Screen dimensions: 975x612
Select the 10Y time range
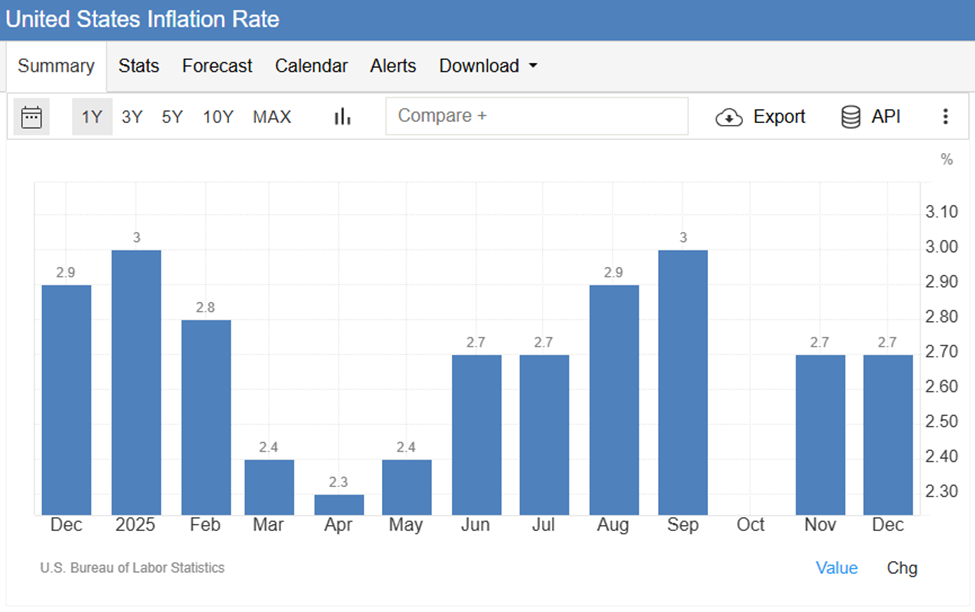point(218,117)
